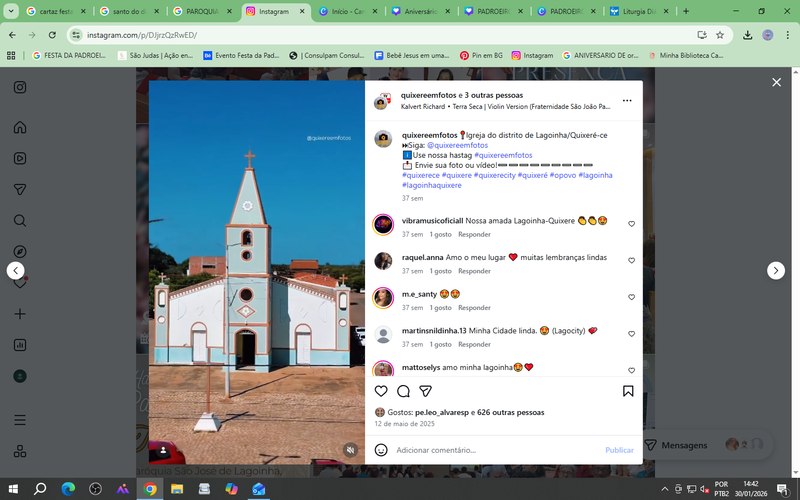This screenshot has width=800, height=500.
Task: Reply to raquel.anna's comment
Action: [474, 271]
